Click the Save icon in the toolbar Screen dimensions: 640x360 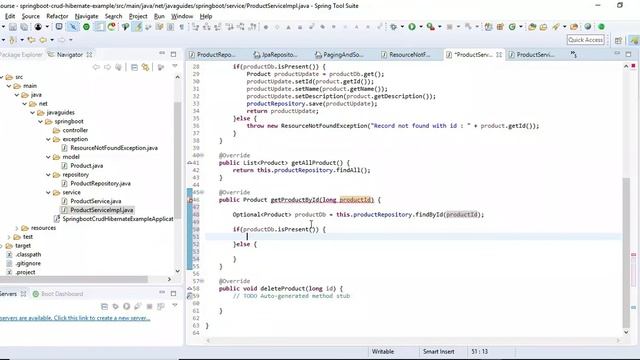point(13,27)
